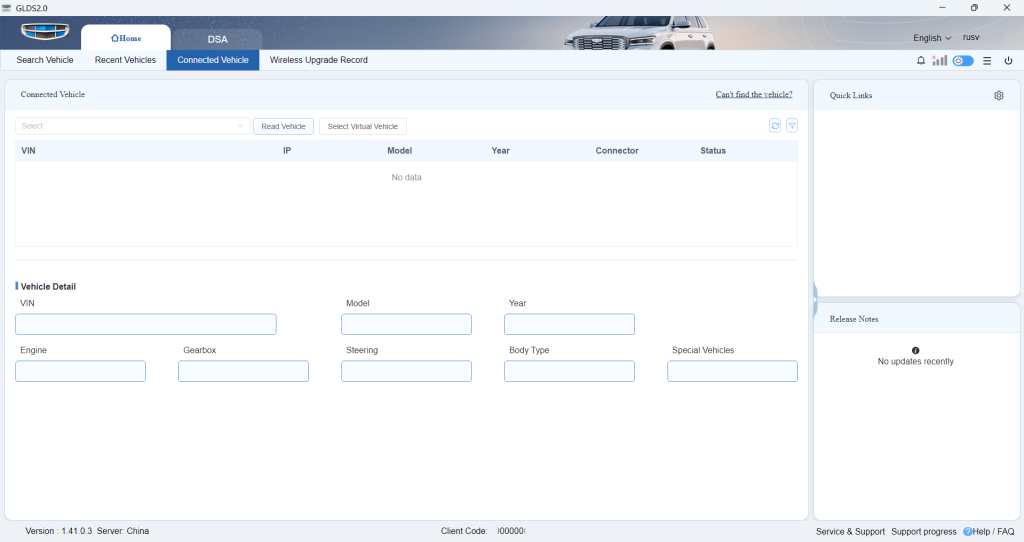
Task: Open the vehicle list filter
Action: click(792, 125)
